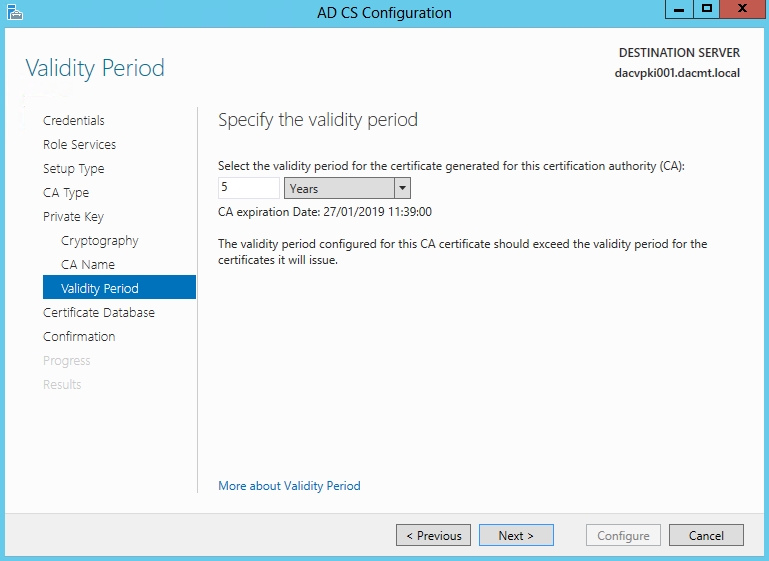The height and width of the screenshot is (561, 769).
Task: Go back with the Previous button
Action: point(434,535)
